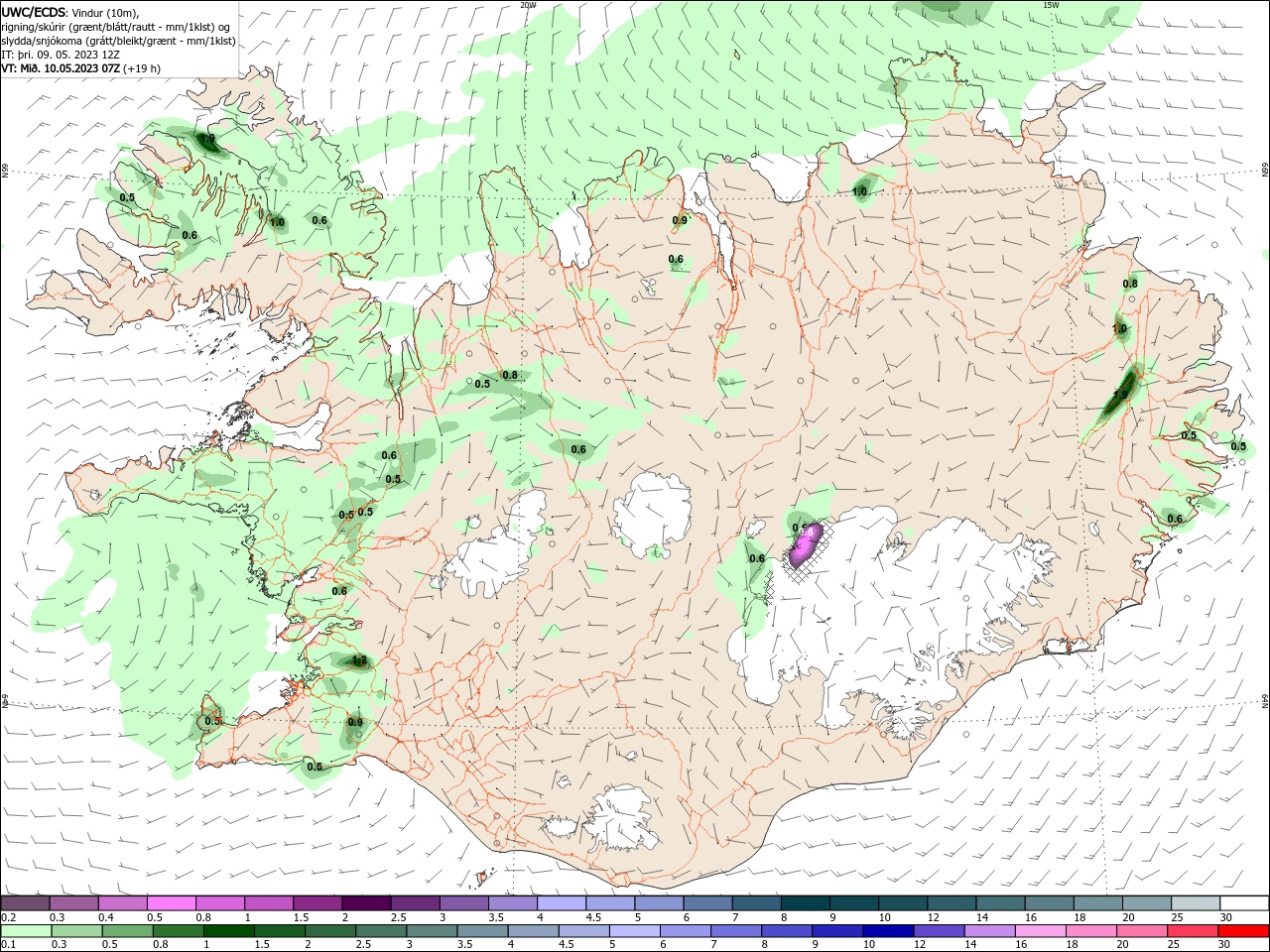Click the 1.0 value on the north coast
Viewport: 1270px width, 952px height.
(859, 191)
